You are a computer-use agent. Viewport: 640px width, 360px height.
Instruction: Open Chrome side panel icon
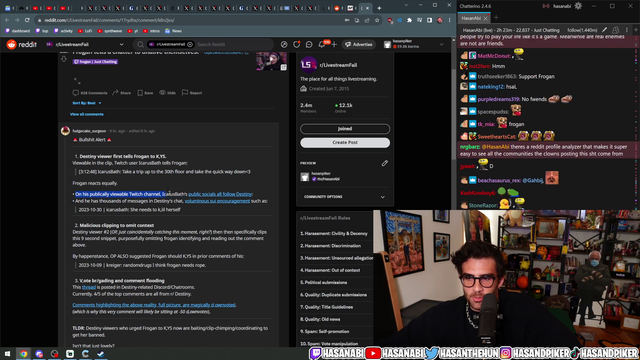429,20
